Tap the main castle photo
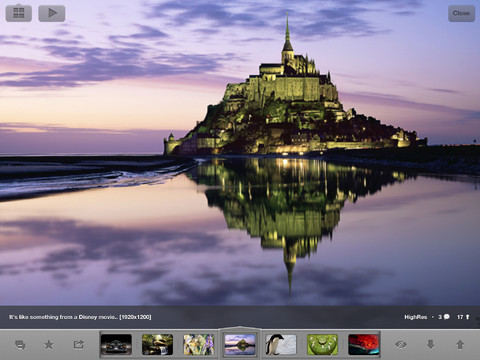The height and width of the screenshot is (360, 480). pos(240,153)
